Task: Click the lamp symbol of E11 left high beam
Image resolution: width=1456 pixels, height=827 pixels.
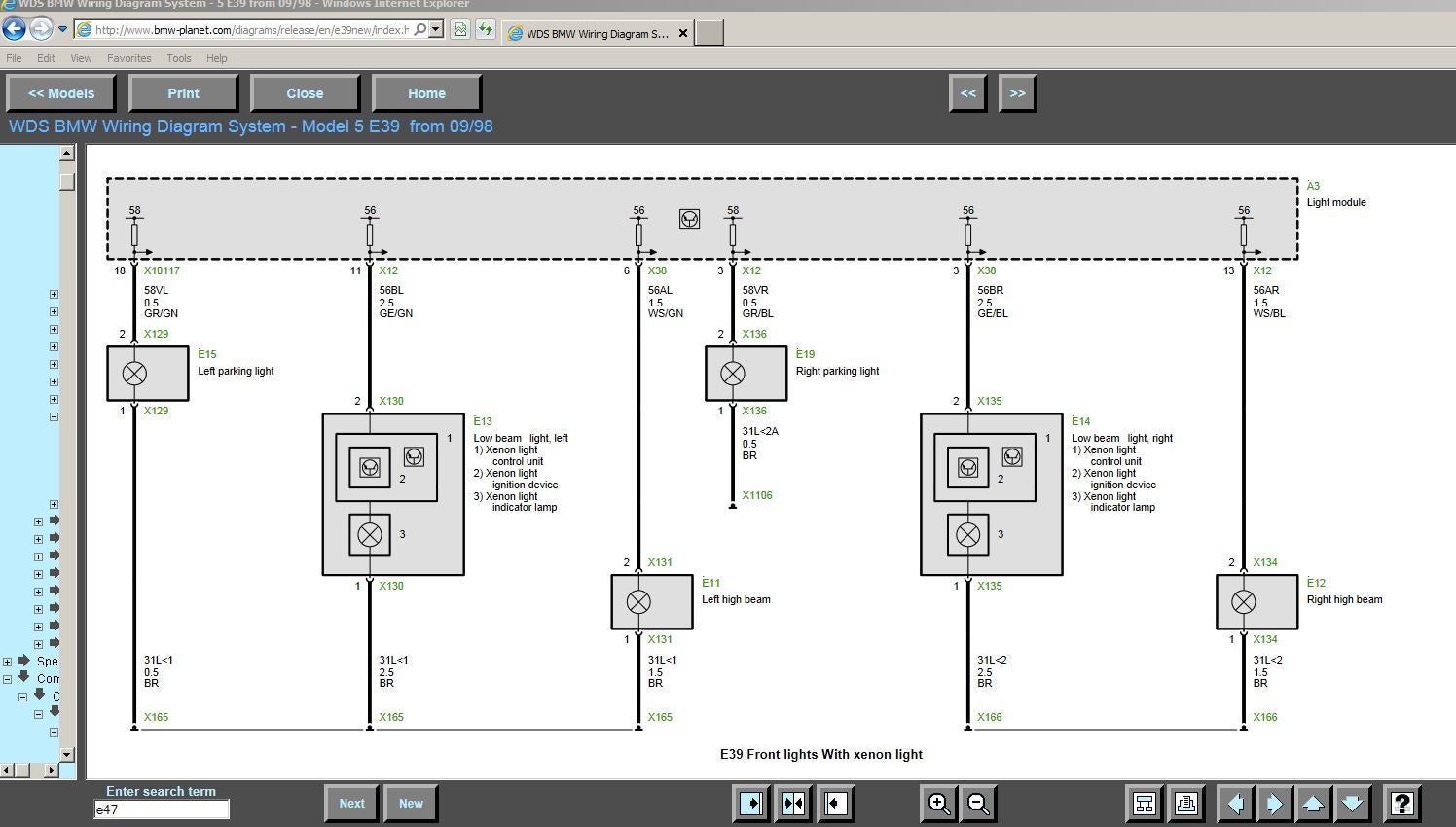Action: tap(638, 602)
